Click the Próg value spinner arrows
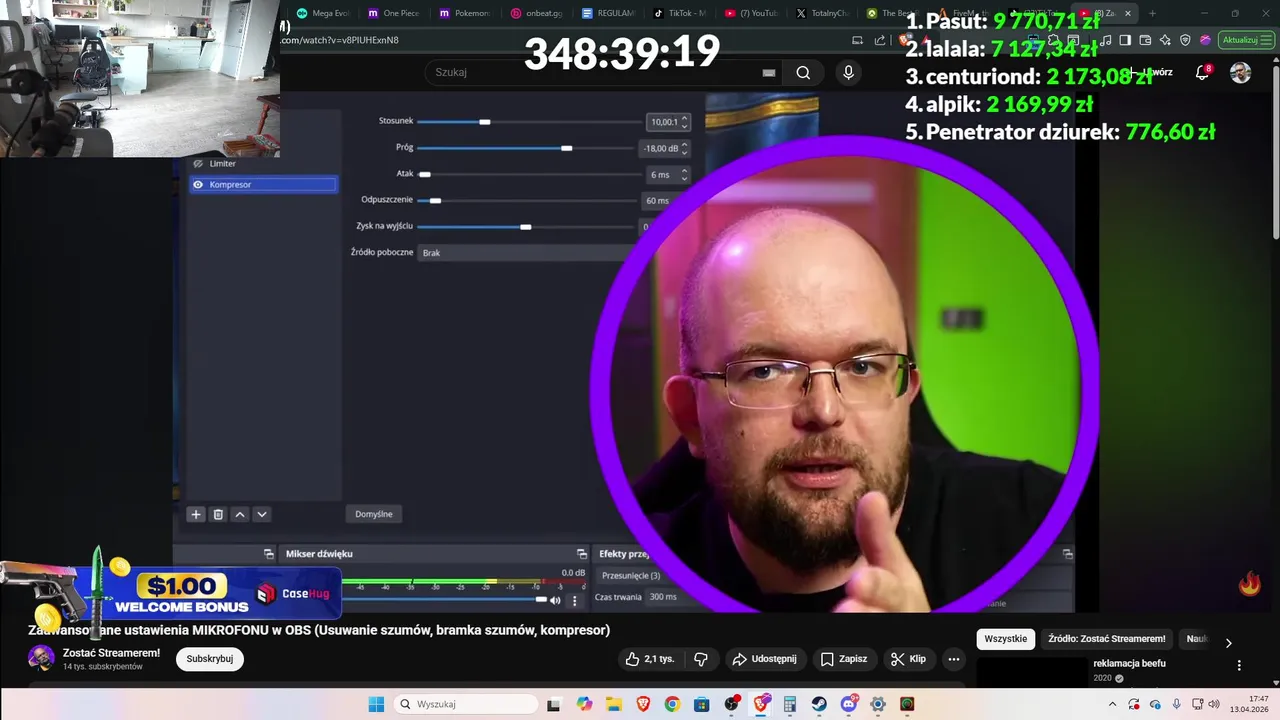The height and width of the screenshot is (720, 1280). (684, 148)
